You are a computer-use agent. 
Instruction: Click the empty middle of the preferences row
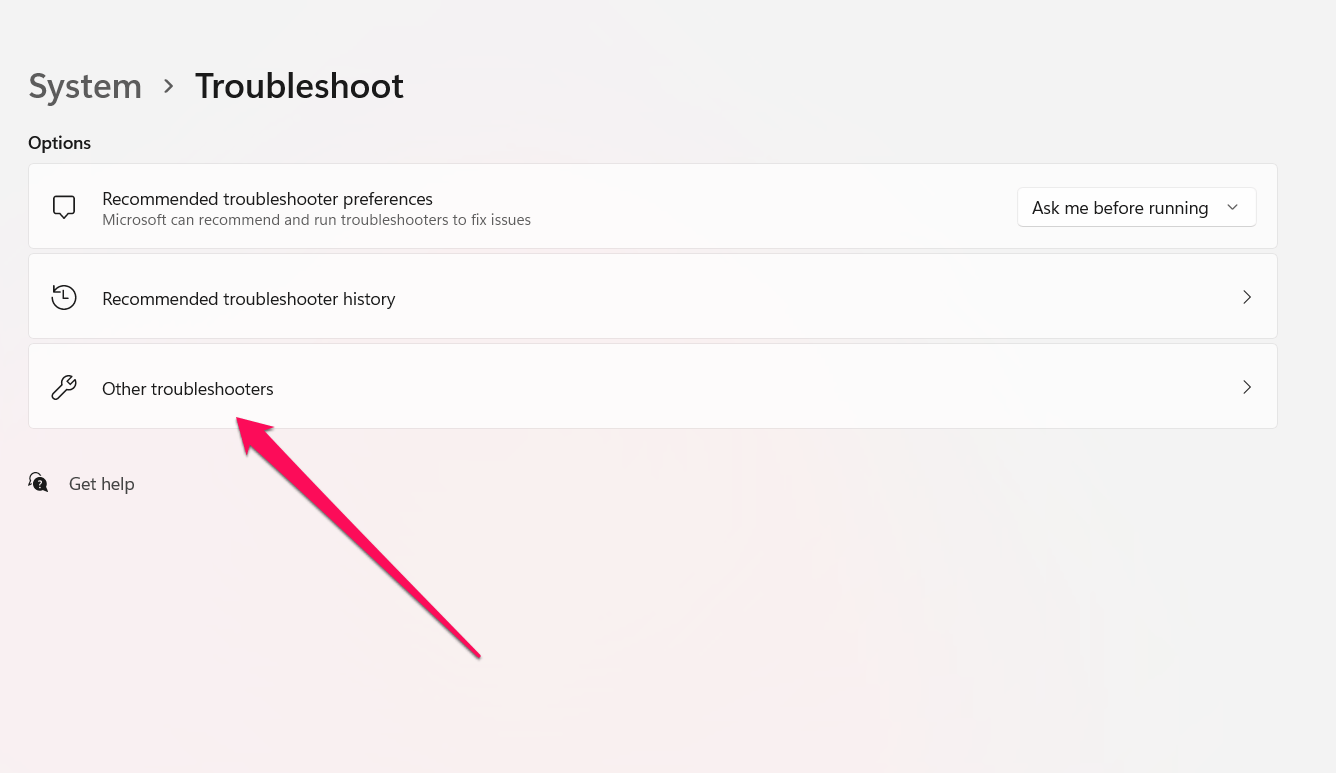770,207
